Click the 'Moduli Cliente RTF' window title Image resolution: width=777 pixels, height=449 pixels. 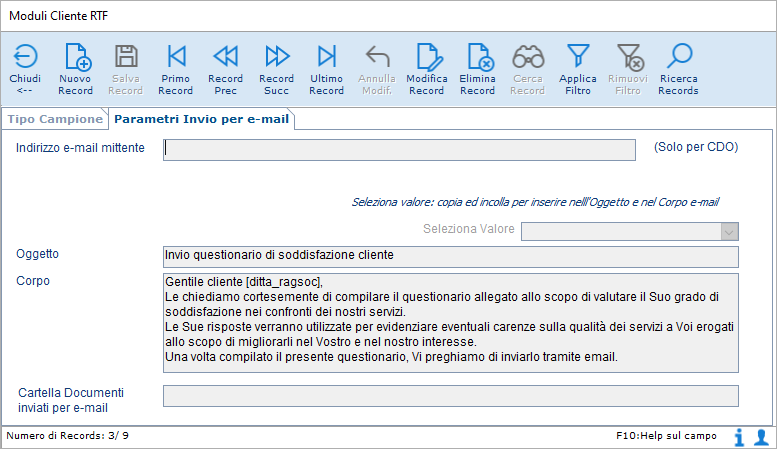(58, 16)
